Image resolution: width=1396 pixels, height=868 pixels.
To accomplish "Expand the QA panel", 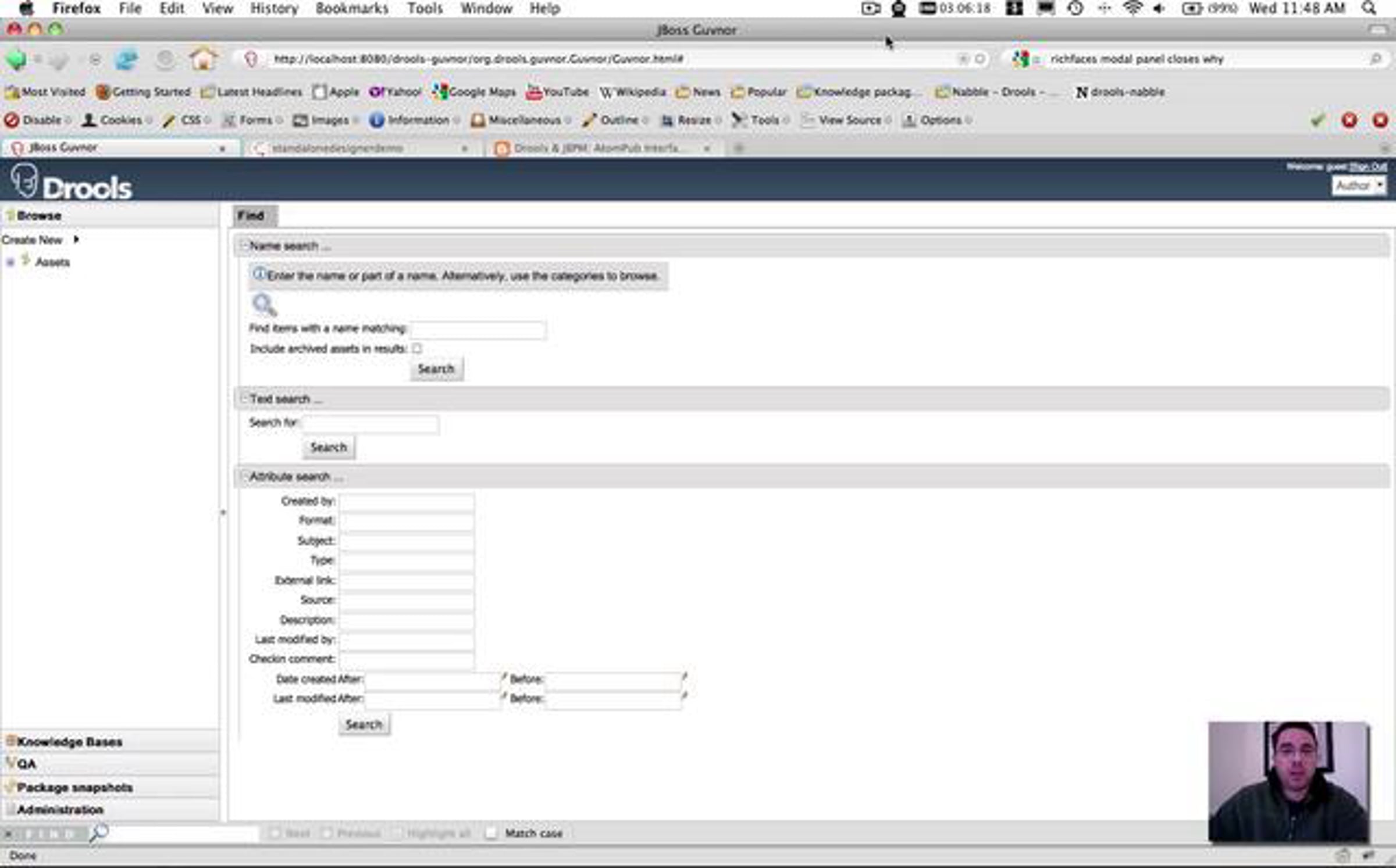I will click(110, 764).
